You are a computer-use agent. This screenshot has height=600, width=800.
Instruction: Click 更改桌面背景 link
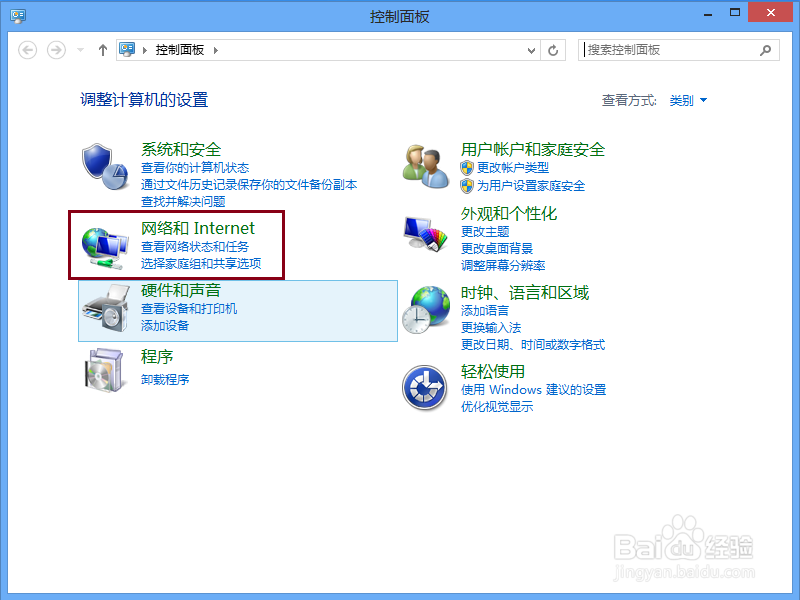coord(497,248)
